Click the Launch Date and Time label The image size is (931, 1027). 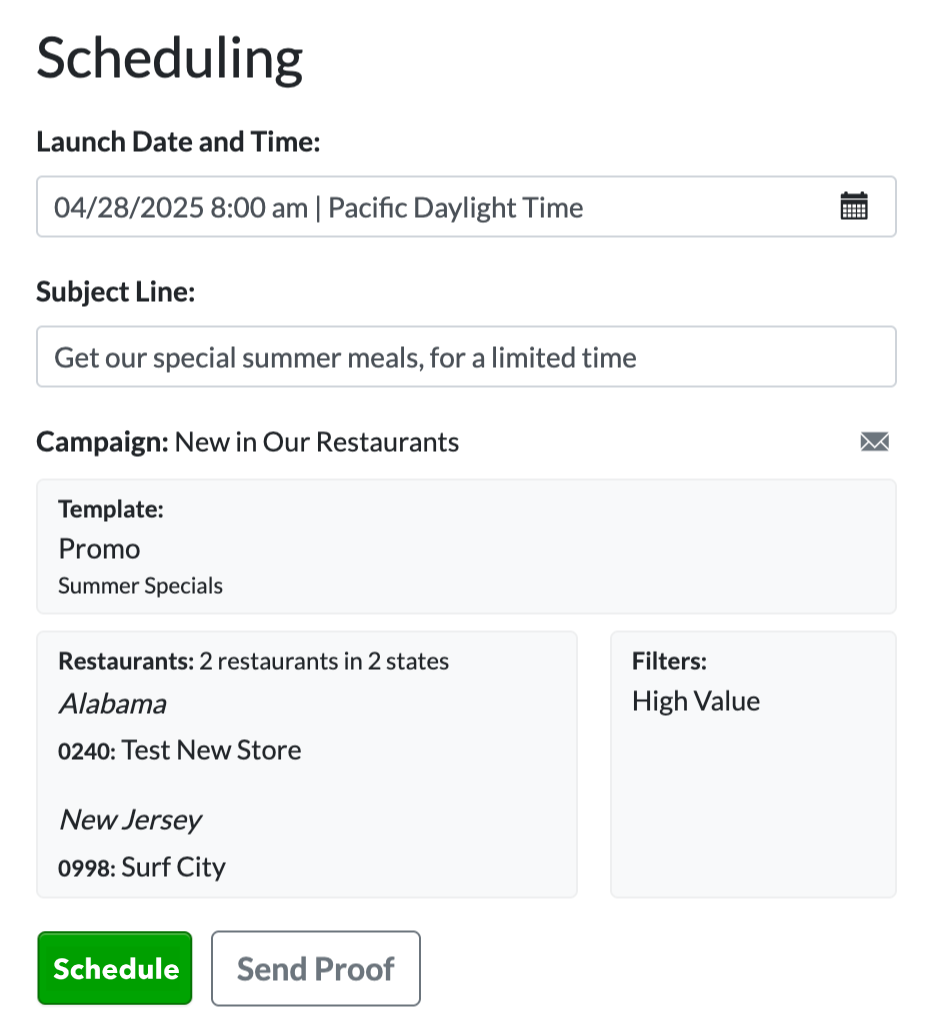point(178,142)
